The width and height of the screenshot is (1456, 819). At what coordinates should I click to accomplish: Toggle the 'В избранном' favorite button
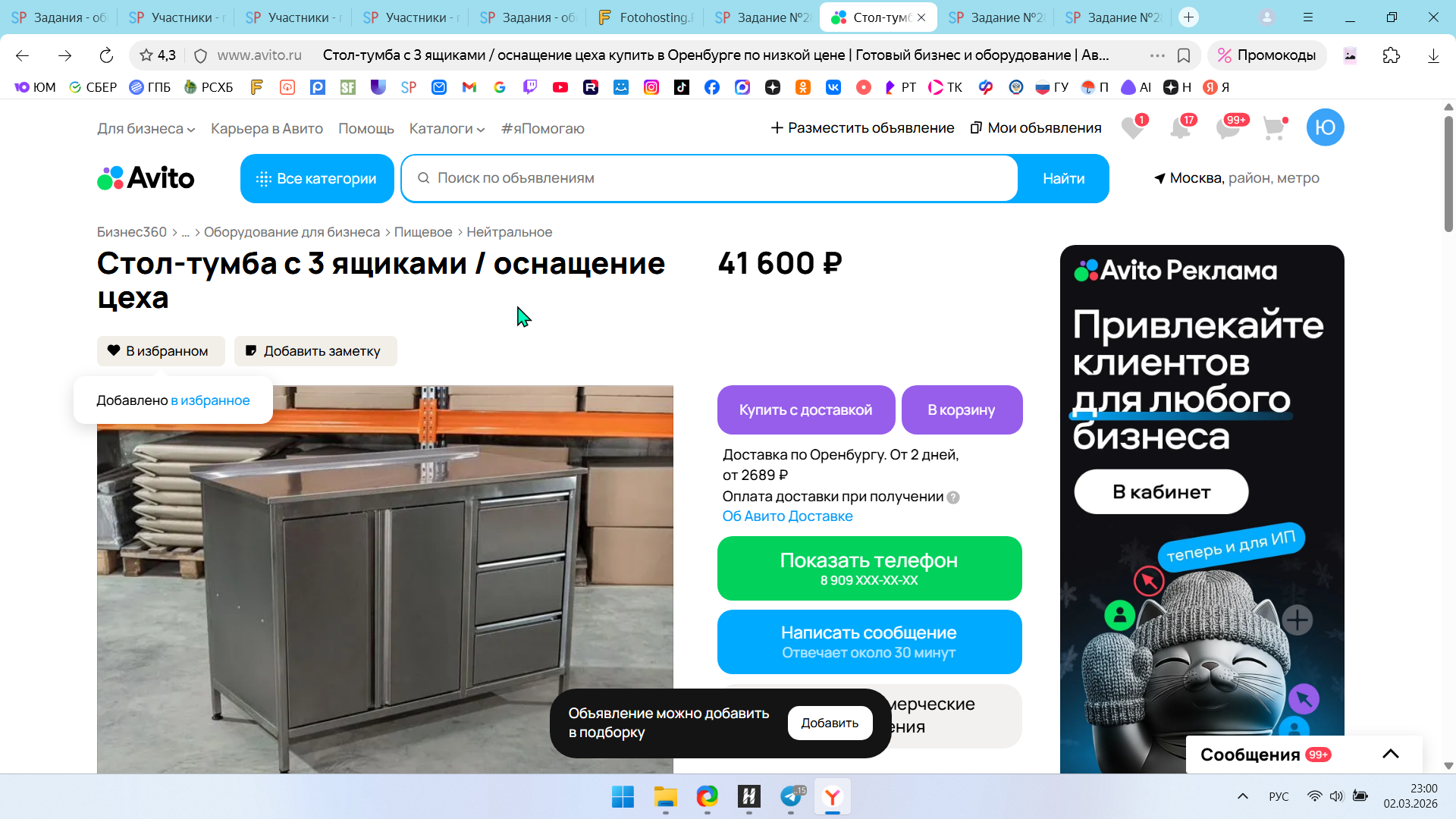point(161,351)
